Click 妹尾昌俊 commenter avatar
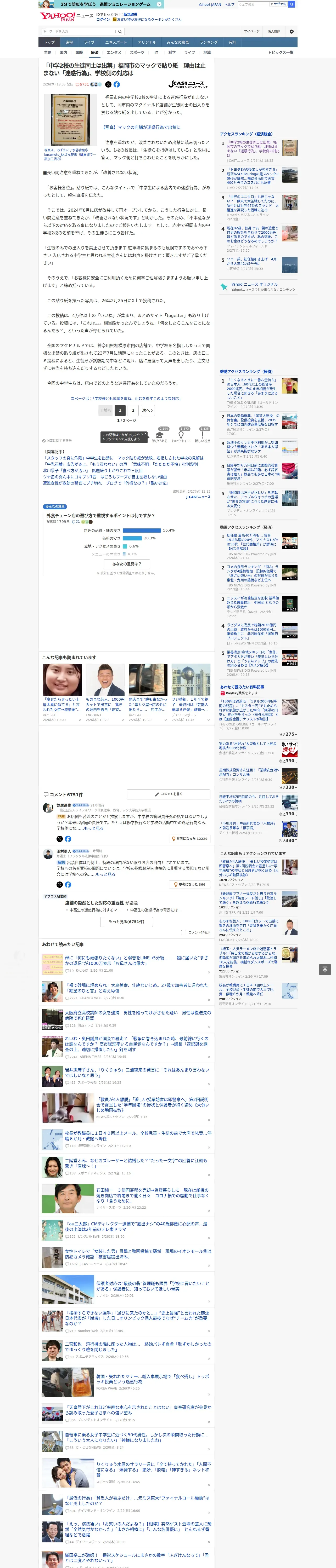336x1568 pixels. pos(48,808)
